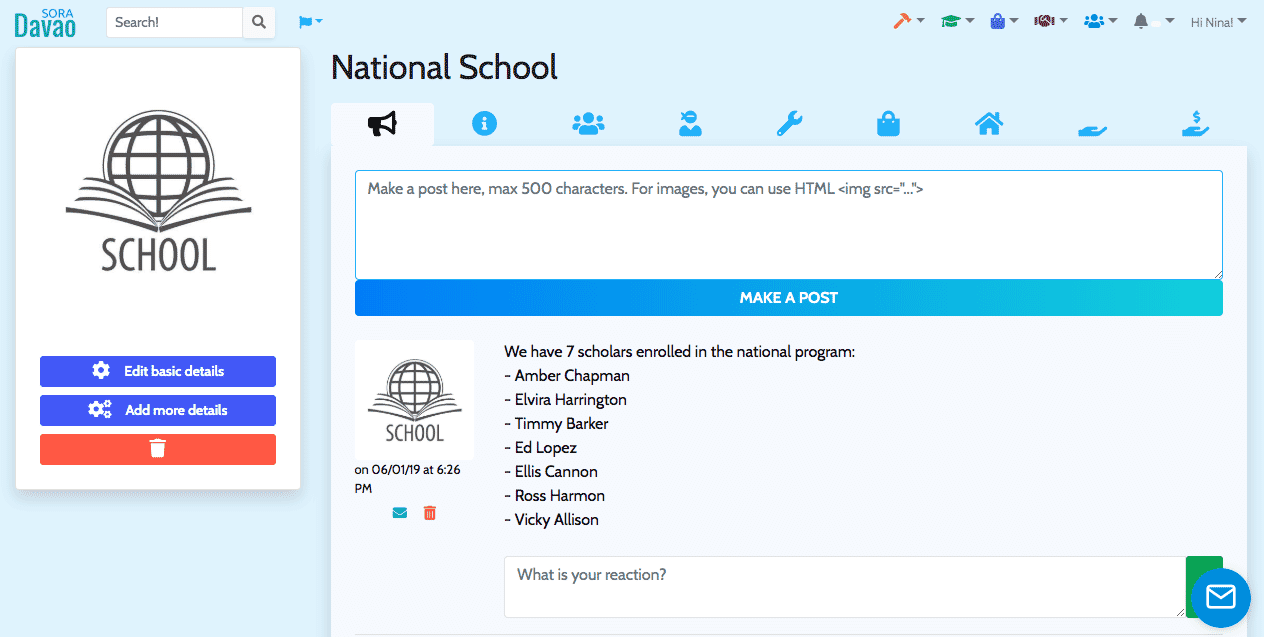Focus the Search! input field
This screenshot has height=637, width=1264.
[175, 22]
